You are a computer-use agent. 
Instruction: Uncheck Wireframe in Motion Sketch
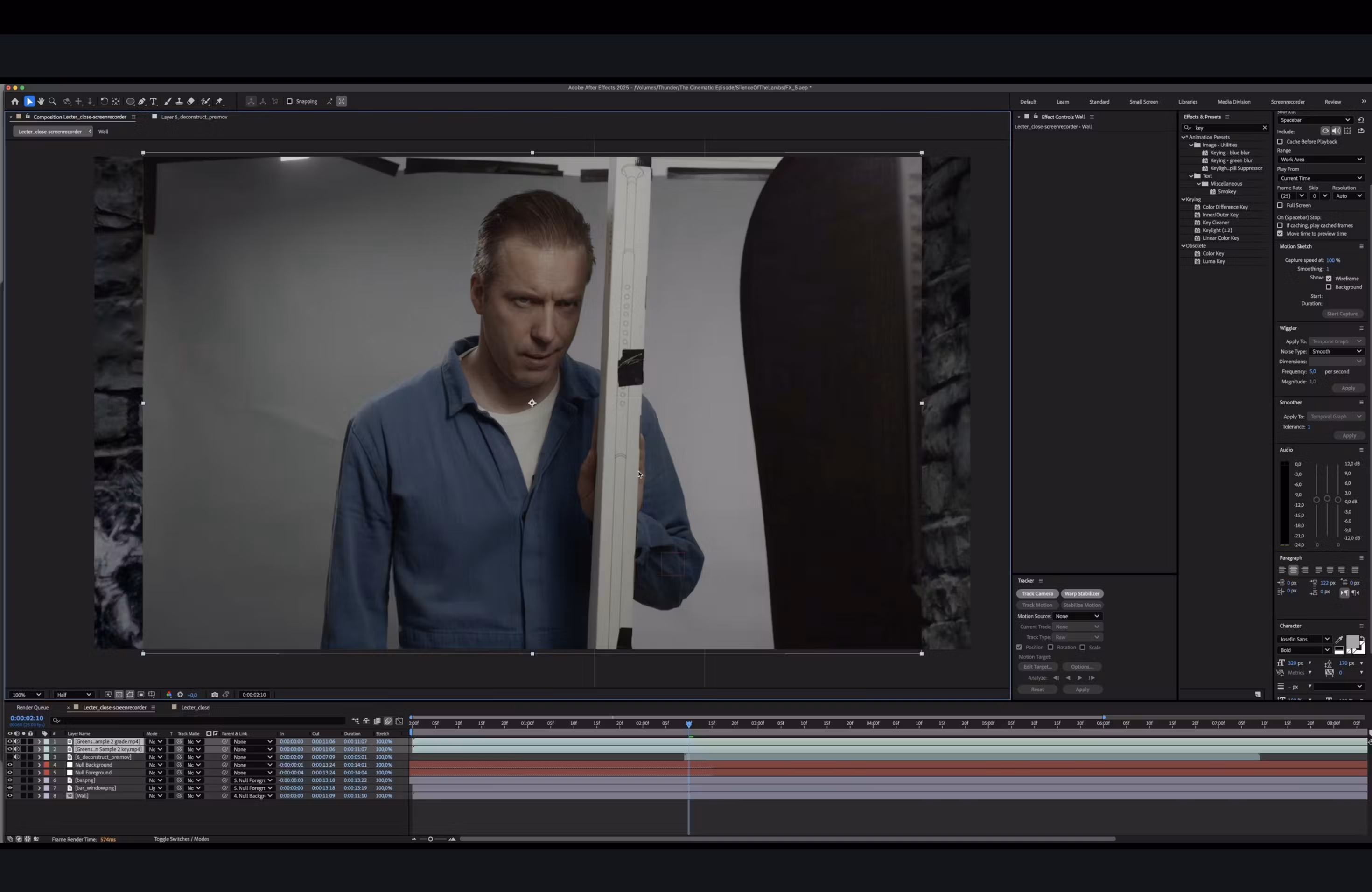[1329, 279]
